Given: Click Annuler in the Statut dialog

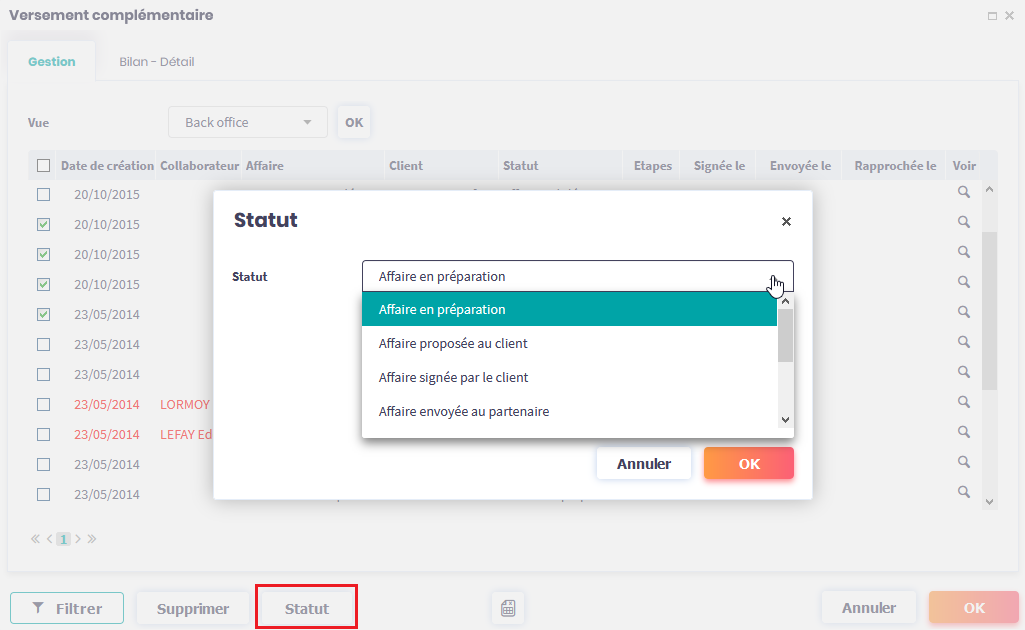Looking at the screenshot, I should point(643,464).
